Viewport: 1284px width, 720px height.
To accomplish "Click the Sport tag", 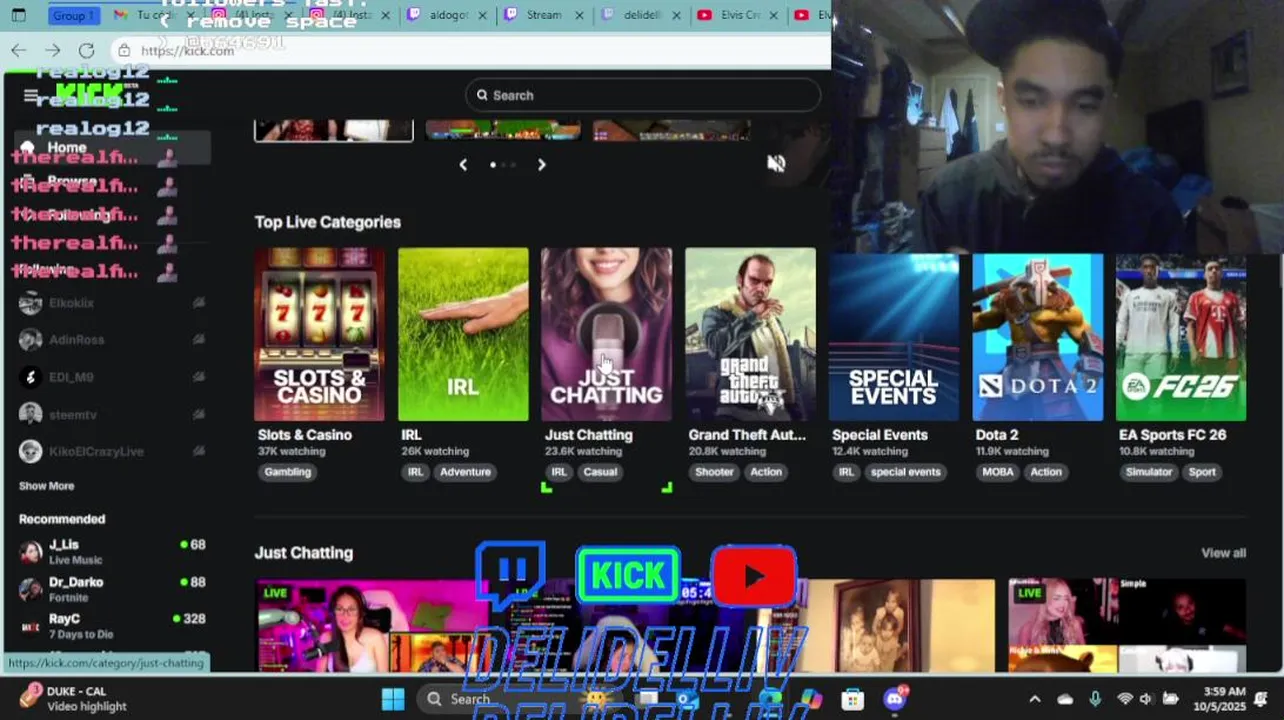I will pyautogui.click(x=1202, y=472).
